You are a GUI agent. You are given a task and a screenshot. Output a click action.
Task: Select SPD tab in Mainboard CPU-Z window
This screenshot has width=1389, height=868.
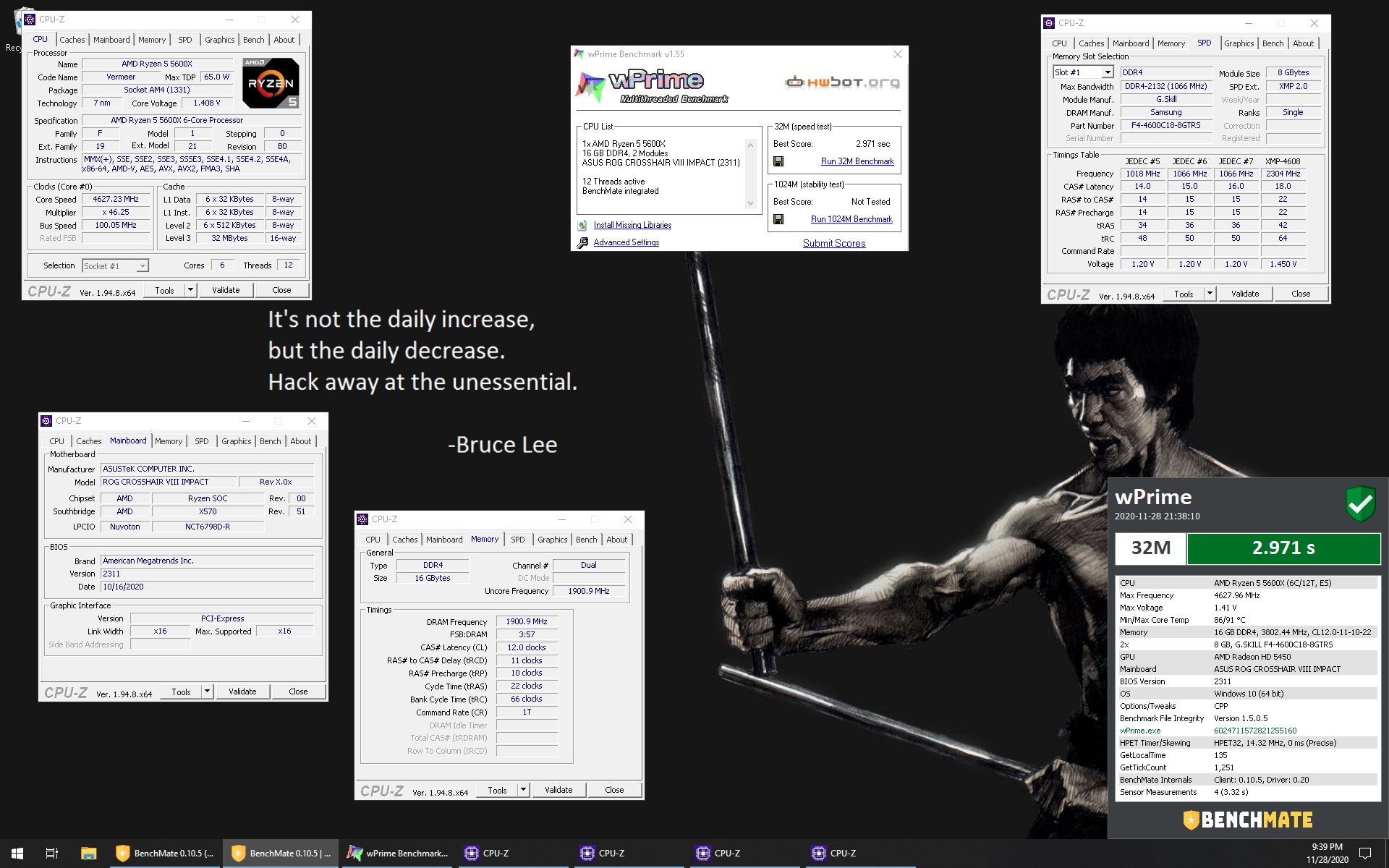tap(201, 441)
